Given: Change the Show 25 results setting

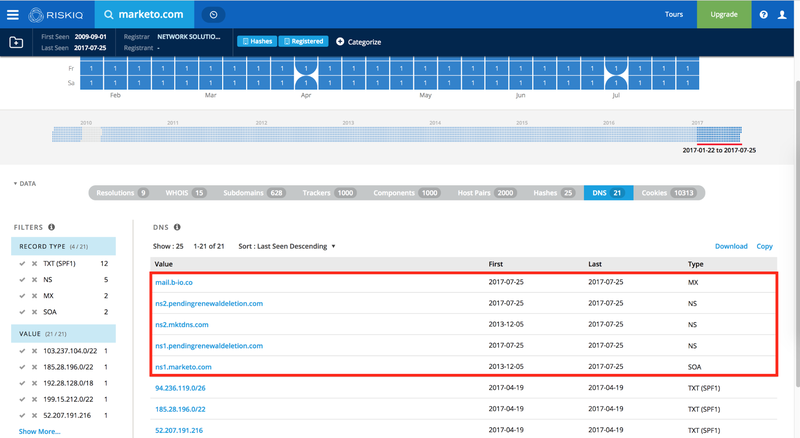Looking at the screenshot, I should [168, 246].
